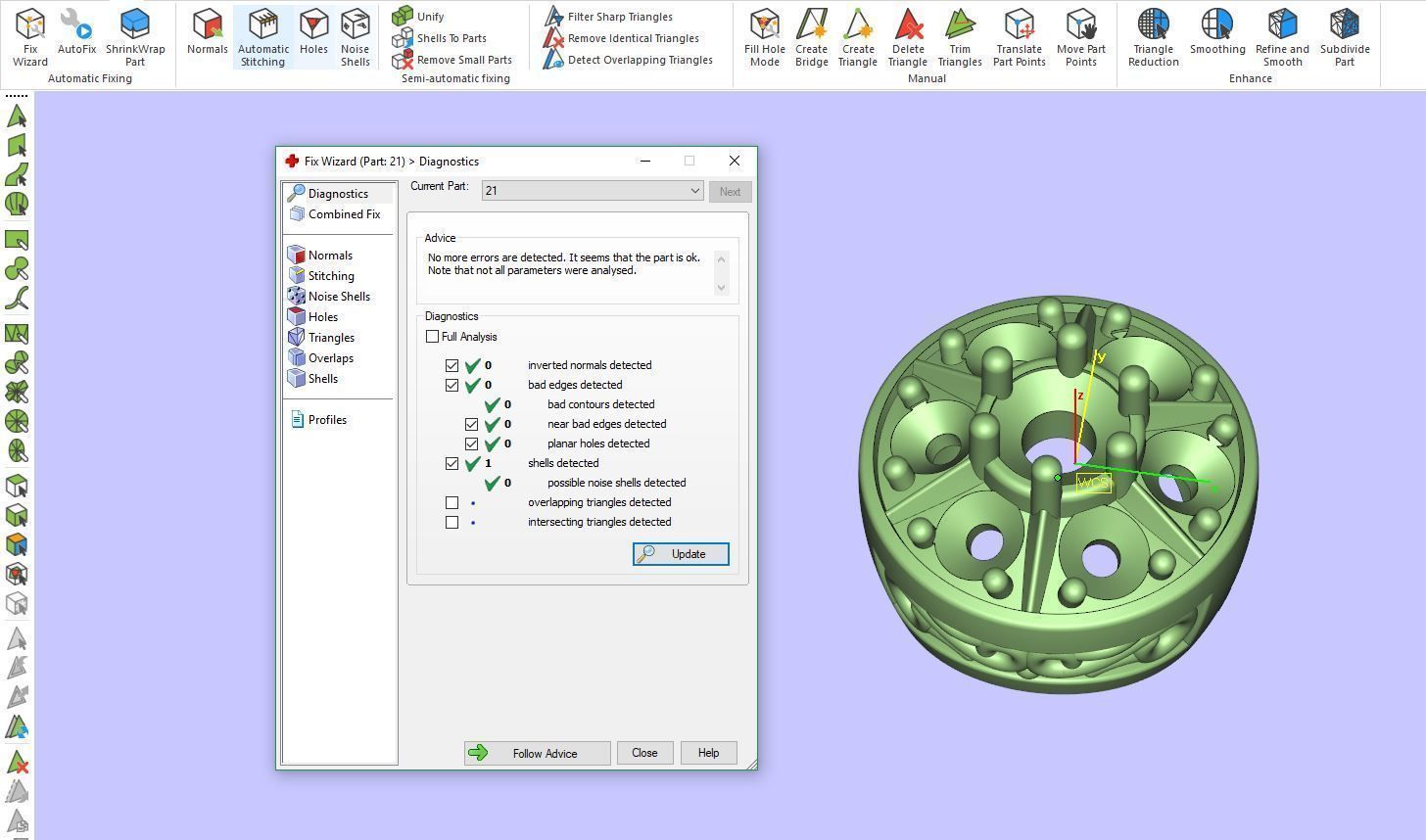Click the Next button
The height and width of the screenshot is (840, 1426).
pyautogui.click(x=731, y=192)
